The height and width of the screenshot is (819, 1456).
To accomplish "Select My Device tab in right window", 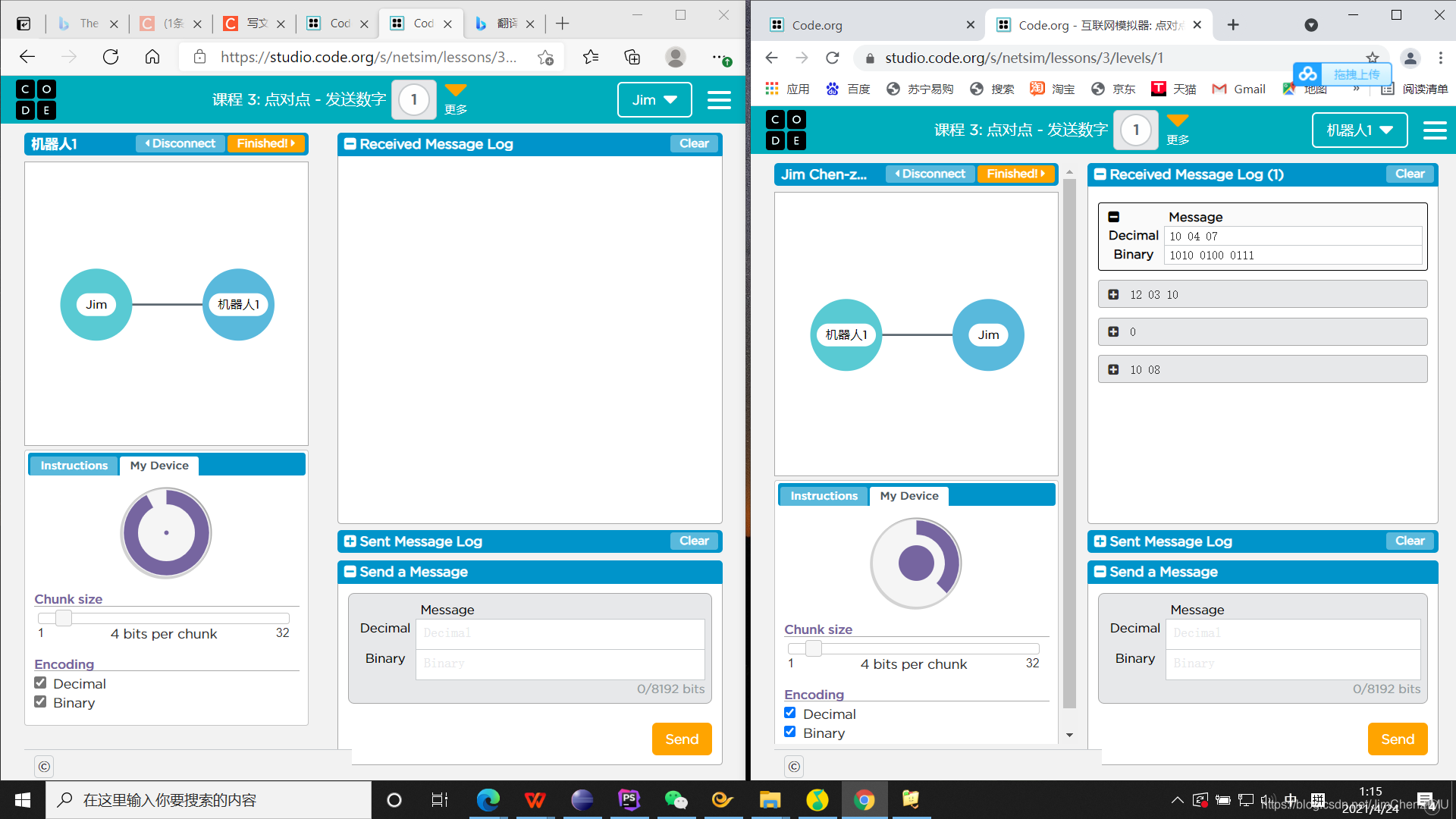I will point(908,496).
